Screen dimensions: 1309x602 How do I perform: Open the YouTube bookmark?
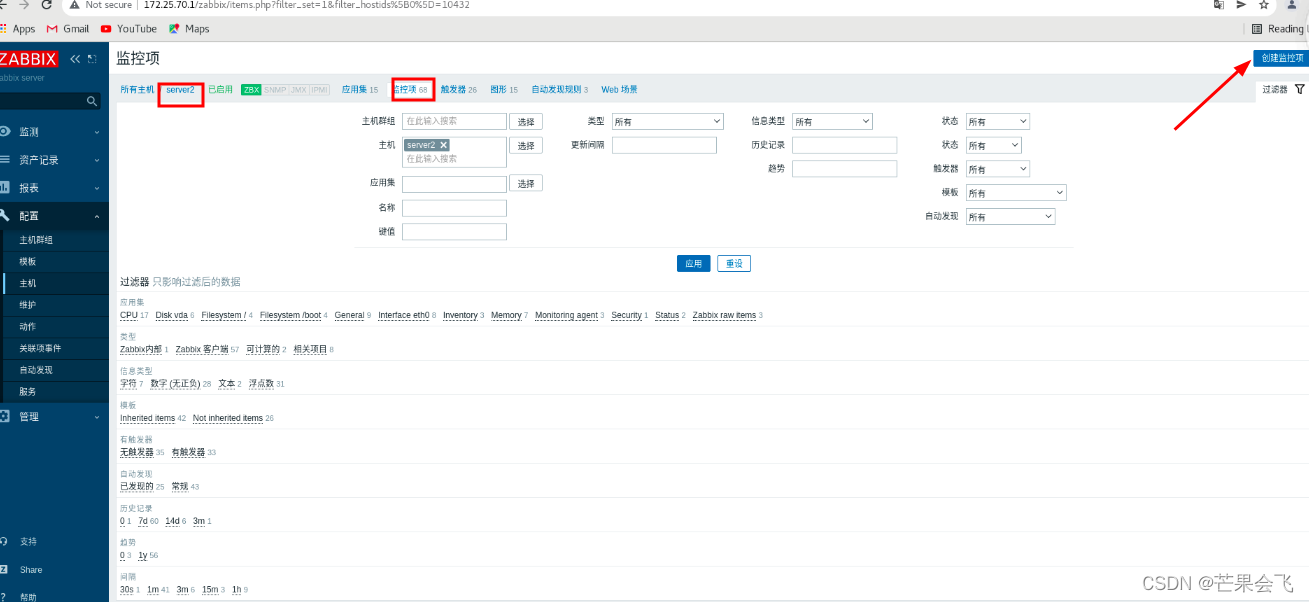pos(128,29)
